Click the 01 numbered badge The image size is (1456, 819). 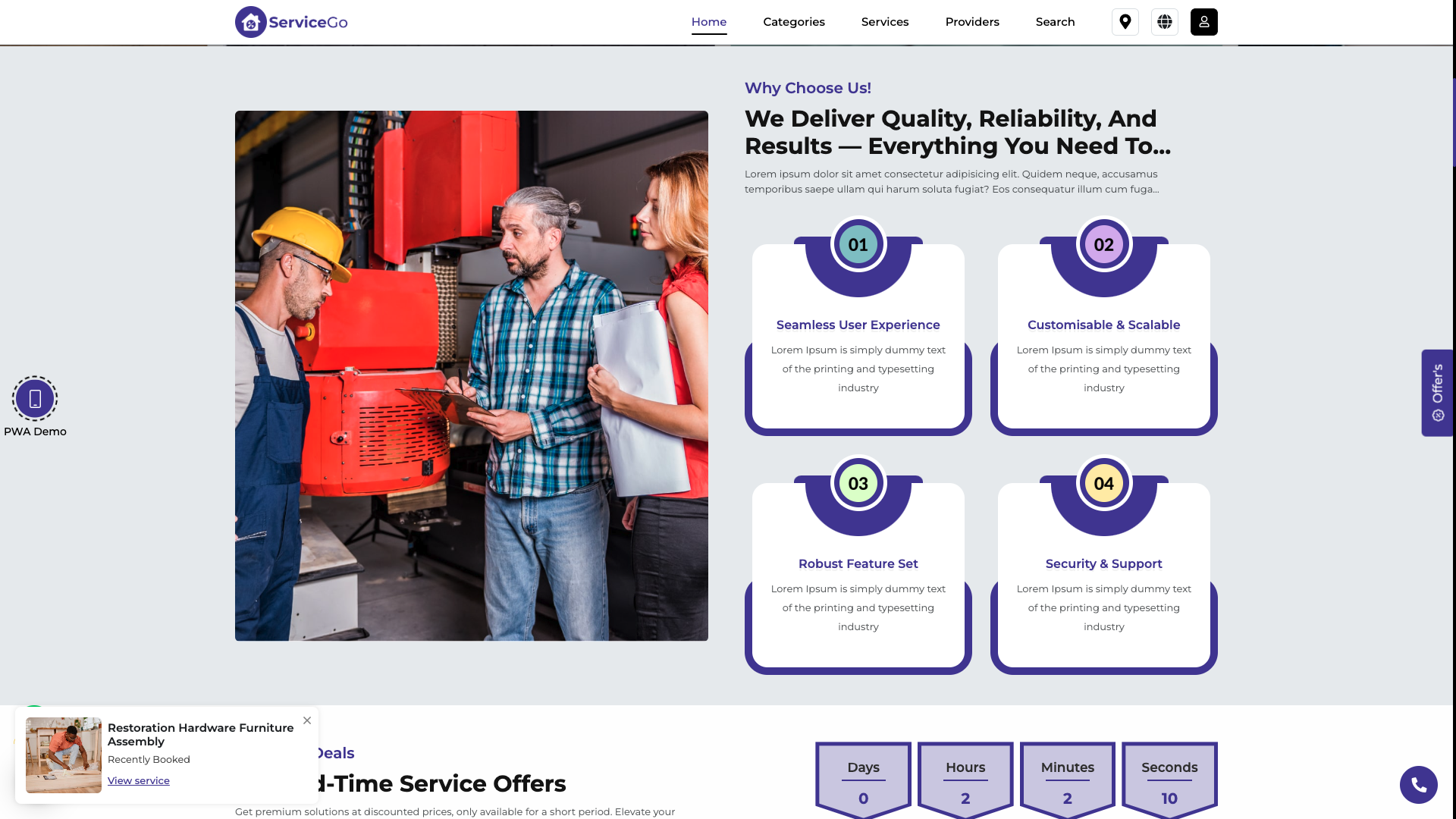(x=858, y=245)
